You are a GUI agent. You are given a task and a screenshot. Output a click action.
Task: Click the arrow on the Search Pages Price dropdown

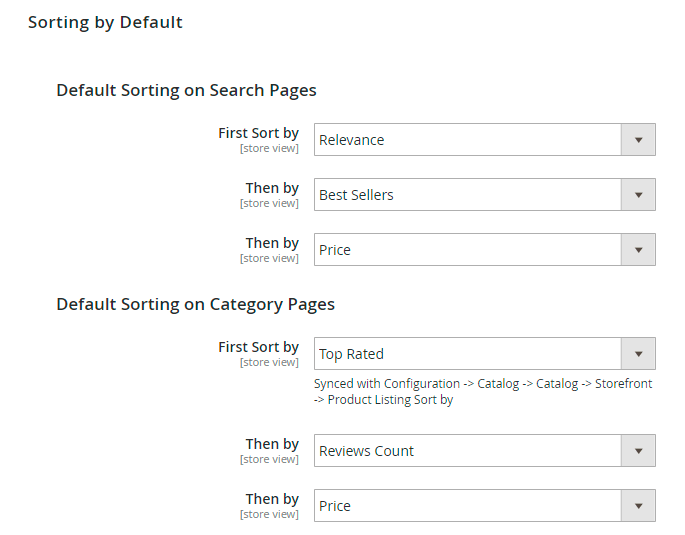pyautogui.click(x=638, y=250)
